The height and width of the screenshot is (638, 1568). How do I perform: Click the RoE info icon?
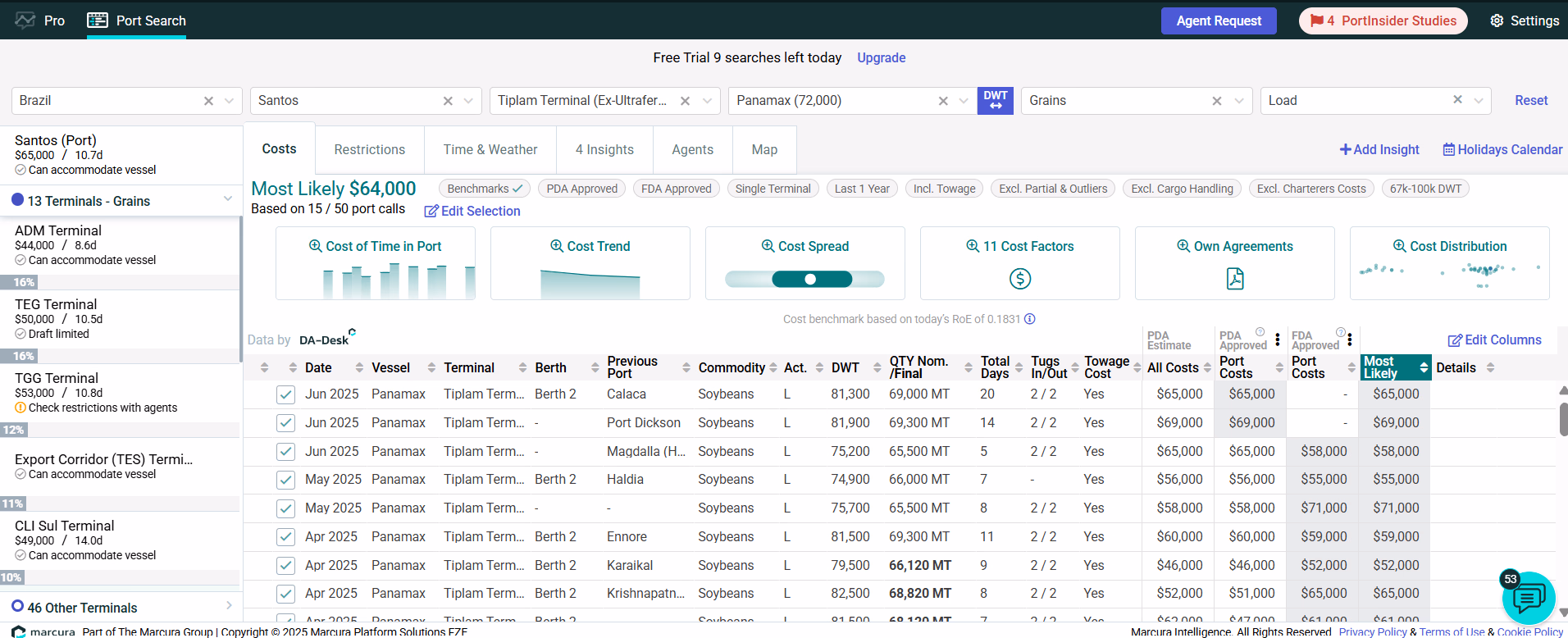point(1030,319)
